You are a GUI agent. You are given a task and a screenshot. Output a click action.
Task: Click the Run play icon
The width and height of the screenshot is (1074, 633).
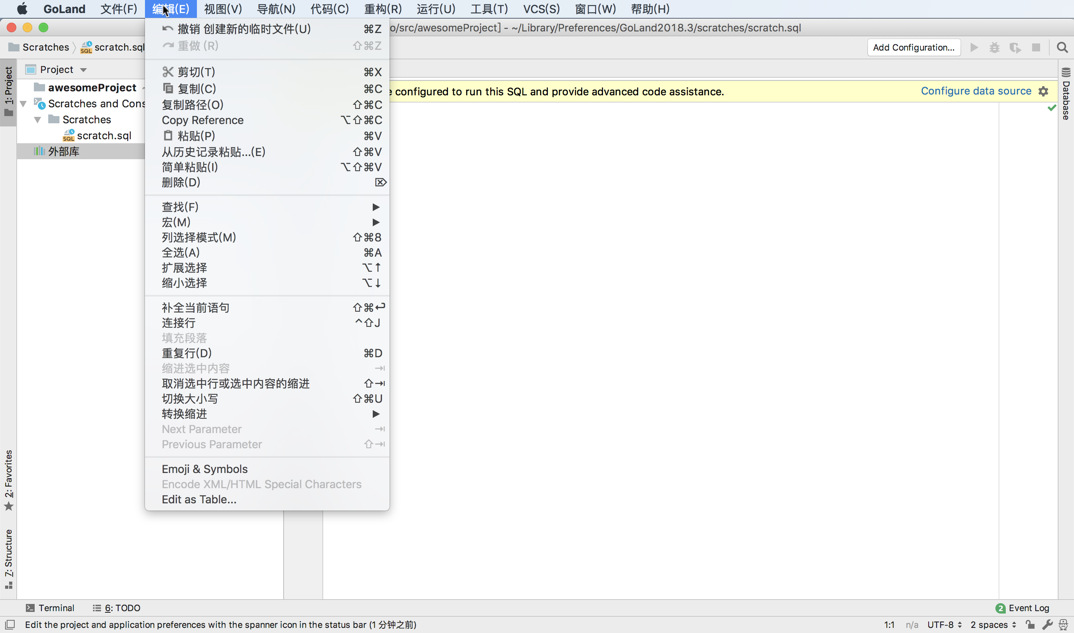(x=974, y=47)
